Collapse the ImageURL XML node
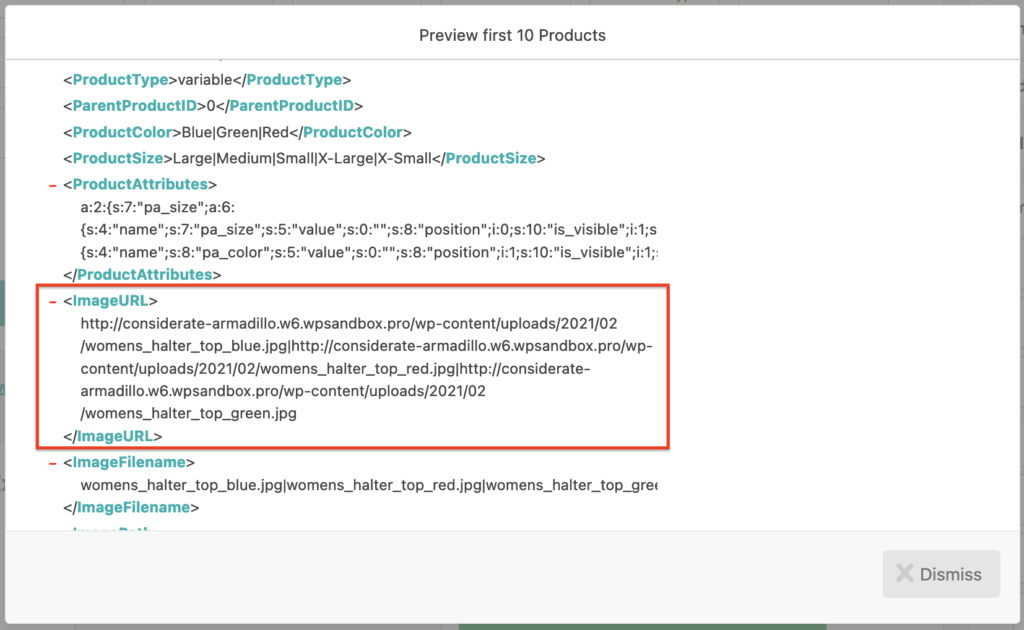Viewport: 1024px width, 630px height. 51,301
